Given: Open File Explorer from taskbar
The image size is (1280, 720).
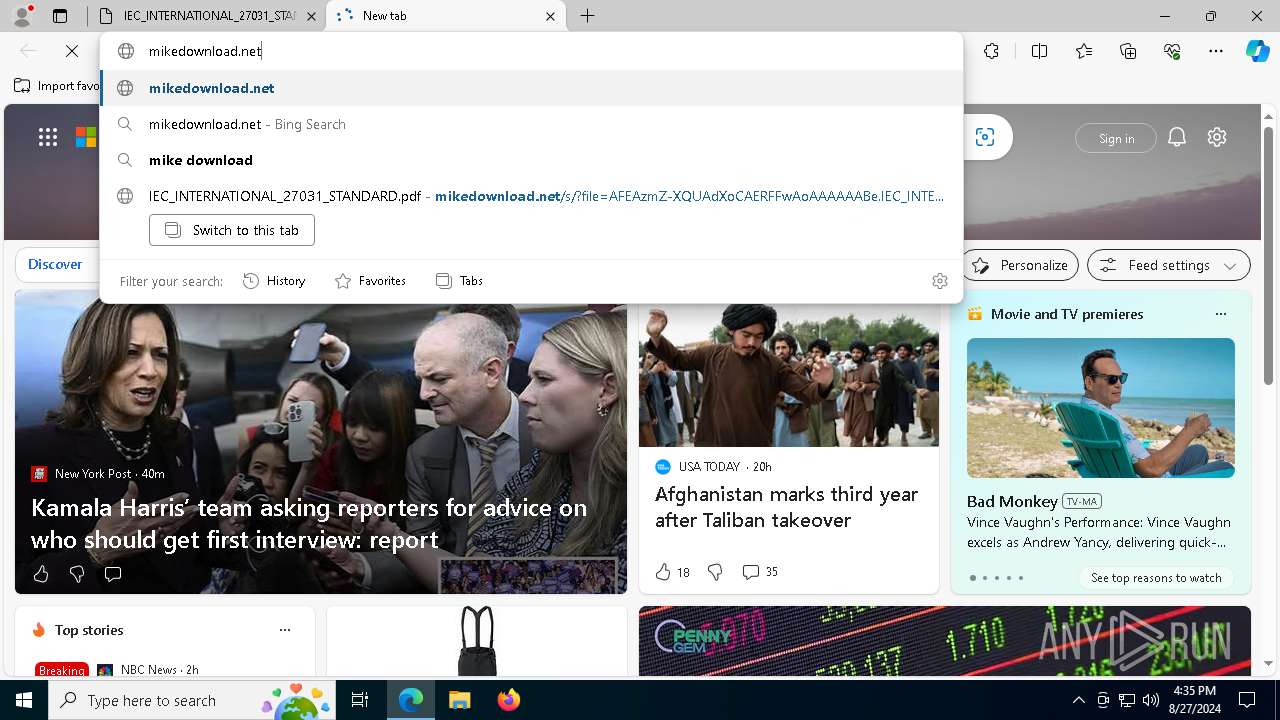Looking at the screenshot, I should tap(459, 700).
